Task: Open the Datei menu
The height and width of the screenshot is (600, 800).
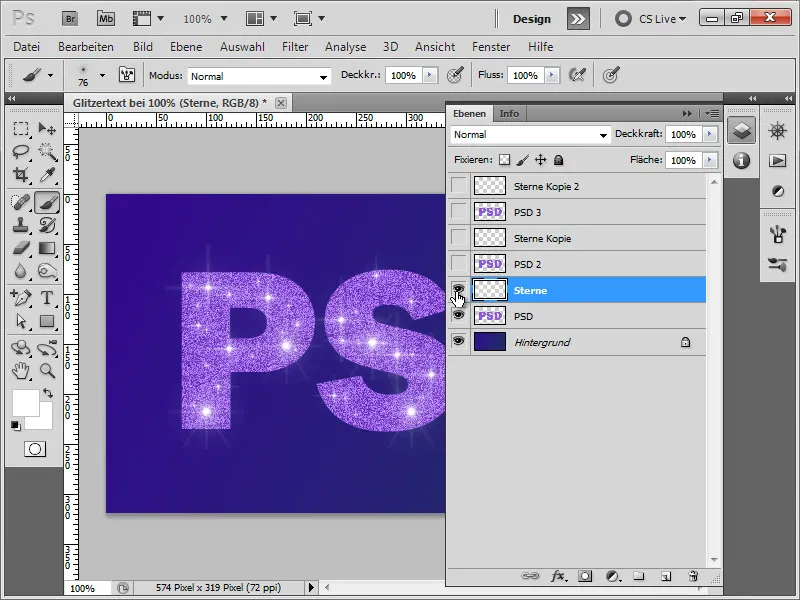Action: (x=27, y=47)
